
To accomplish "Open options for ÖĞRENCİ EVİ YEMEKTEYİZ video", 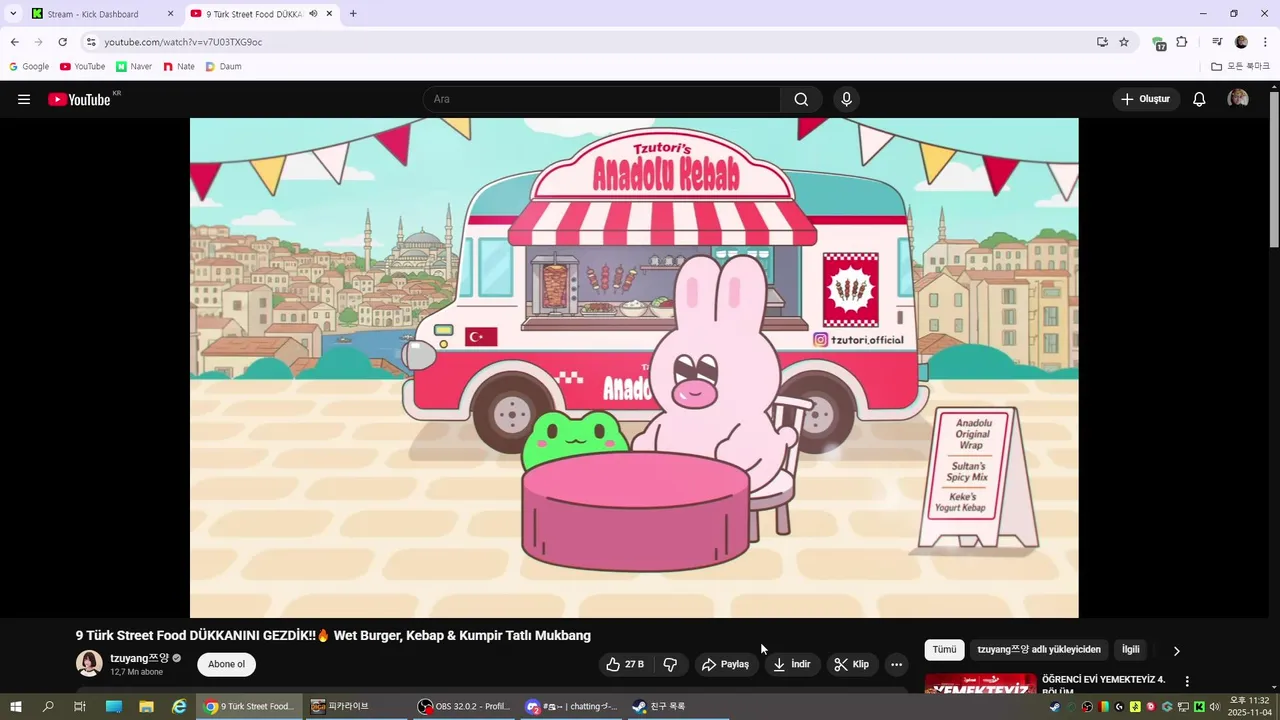I will tap(1187, 681).
